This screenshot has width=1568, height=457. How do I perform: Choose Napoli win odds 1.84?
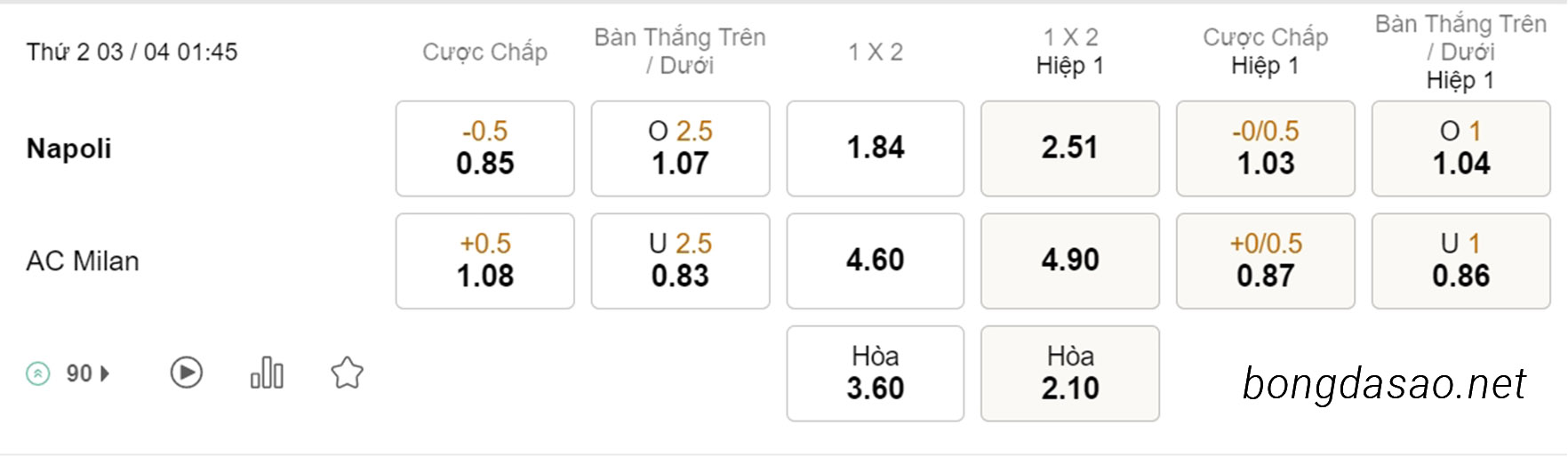(876, 148)
